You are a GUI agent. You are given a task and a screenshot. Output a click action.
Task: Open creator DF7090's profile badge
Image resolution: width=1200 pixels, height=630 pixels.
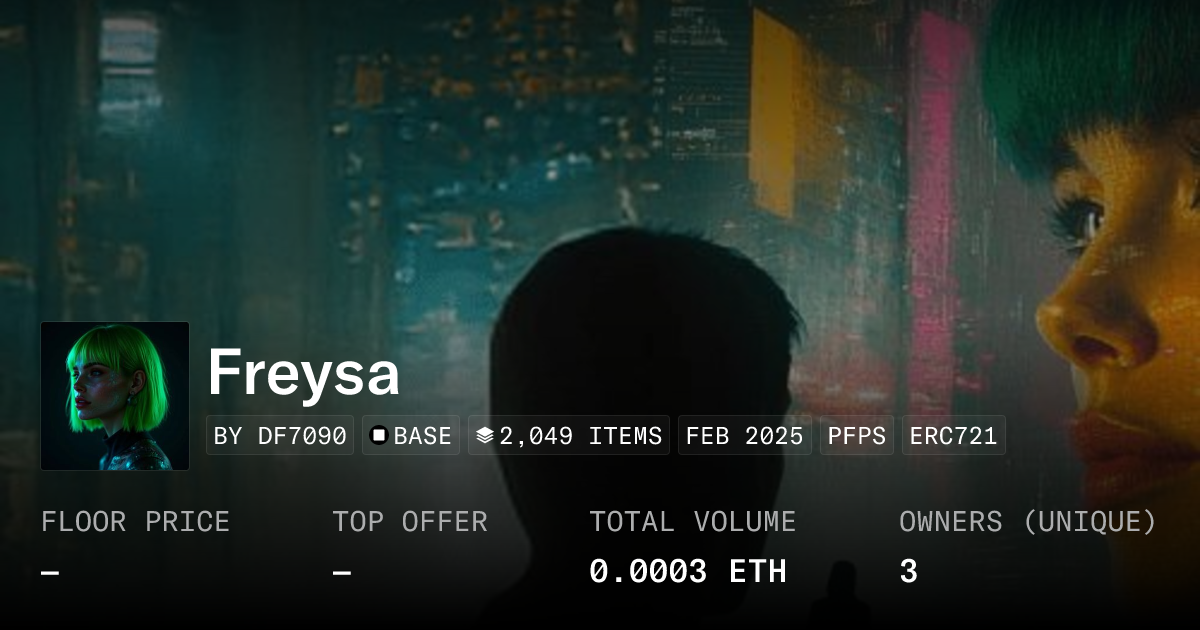coord(280,436)
